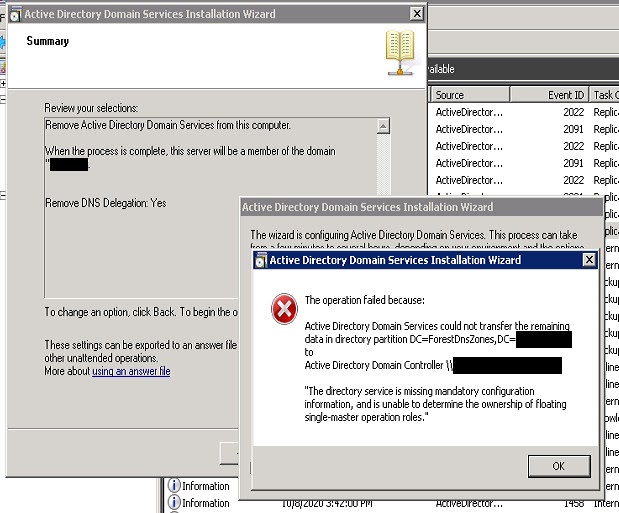
Task: Click the 'Summary' heading in the wizard
Action: coord(47,41)
